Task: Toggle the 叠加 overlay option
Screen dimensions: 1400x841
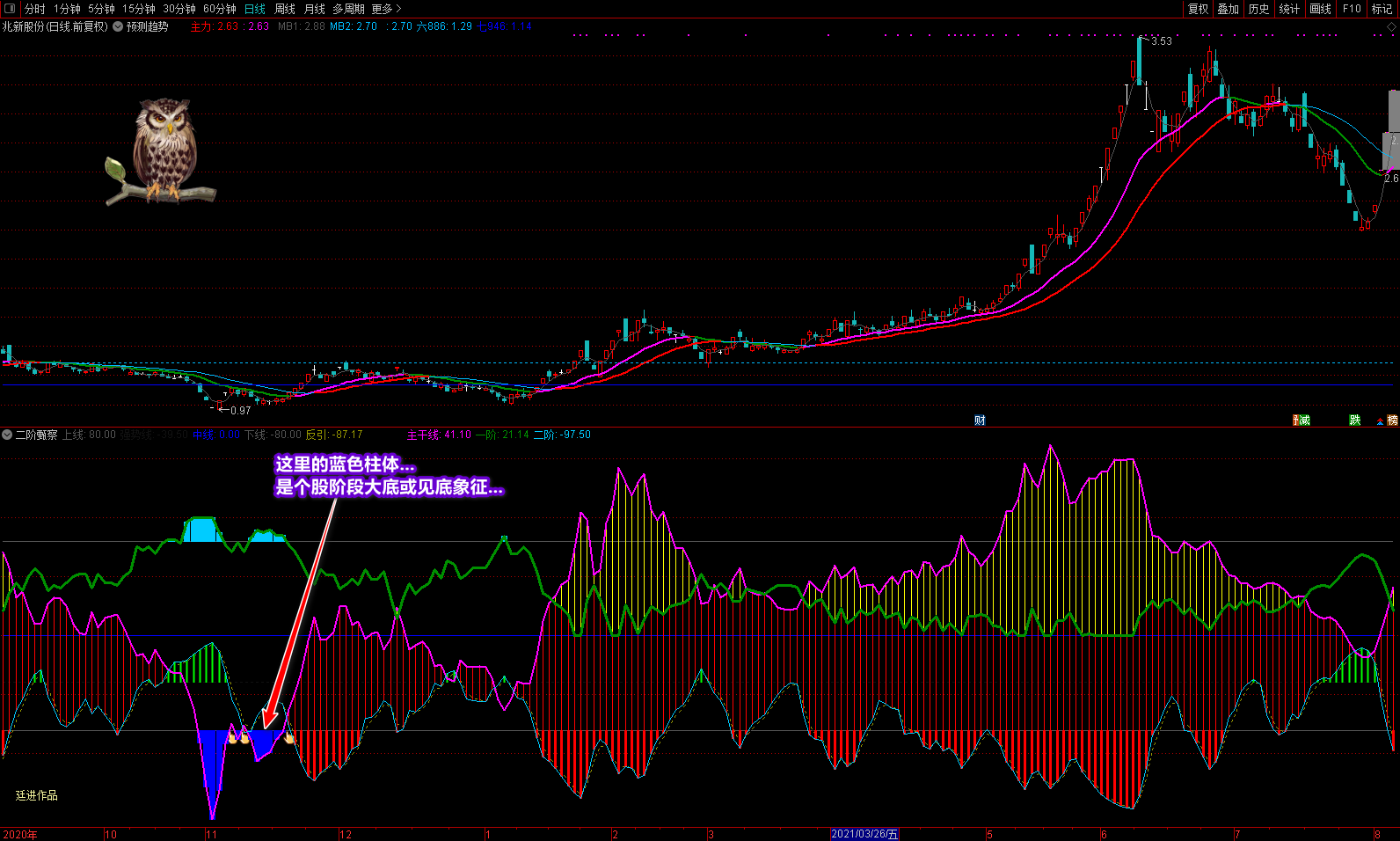Action: pyautogui.click(x=1228, y=9)
